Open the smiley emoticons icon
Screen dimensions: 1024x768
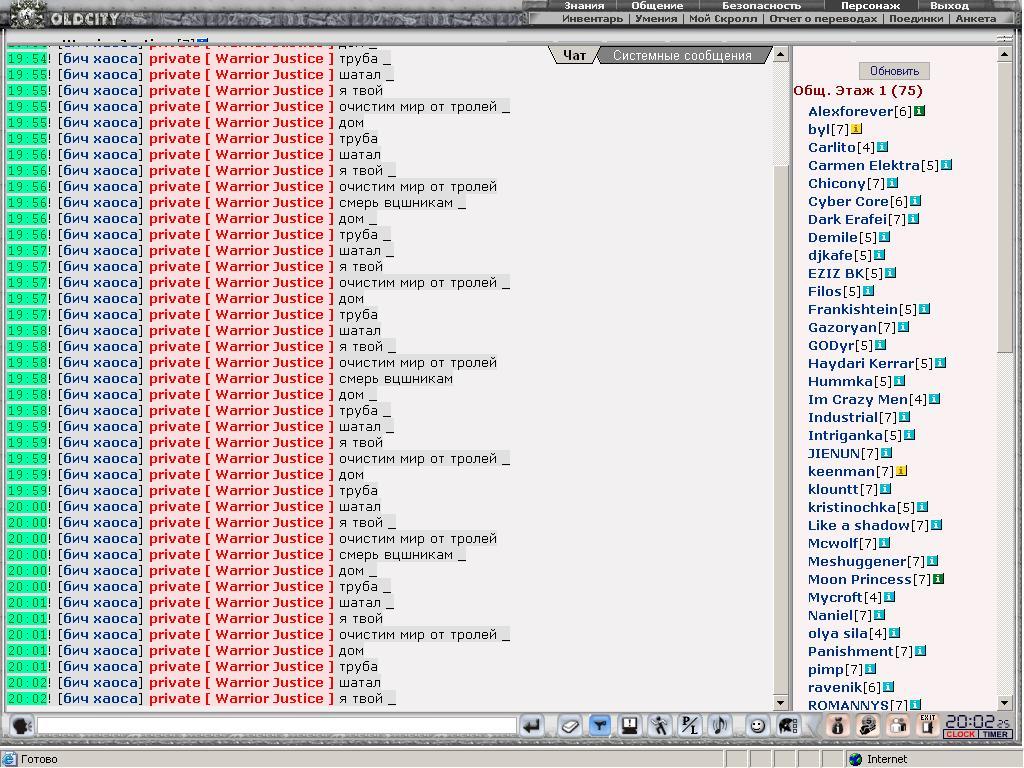click(757, 726)
